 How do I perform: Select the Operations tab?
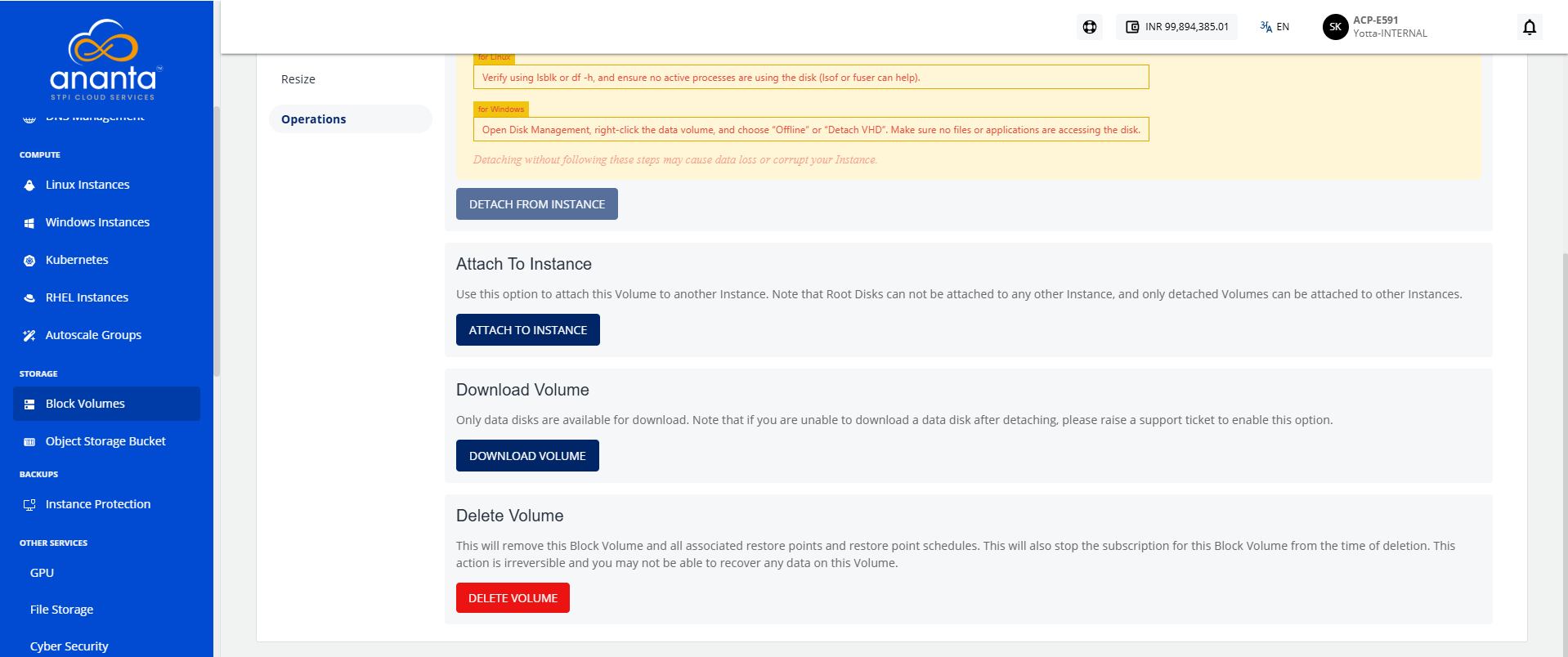(x=350, y=119)
